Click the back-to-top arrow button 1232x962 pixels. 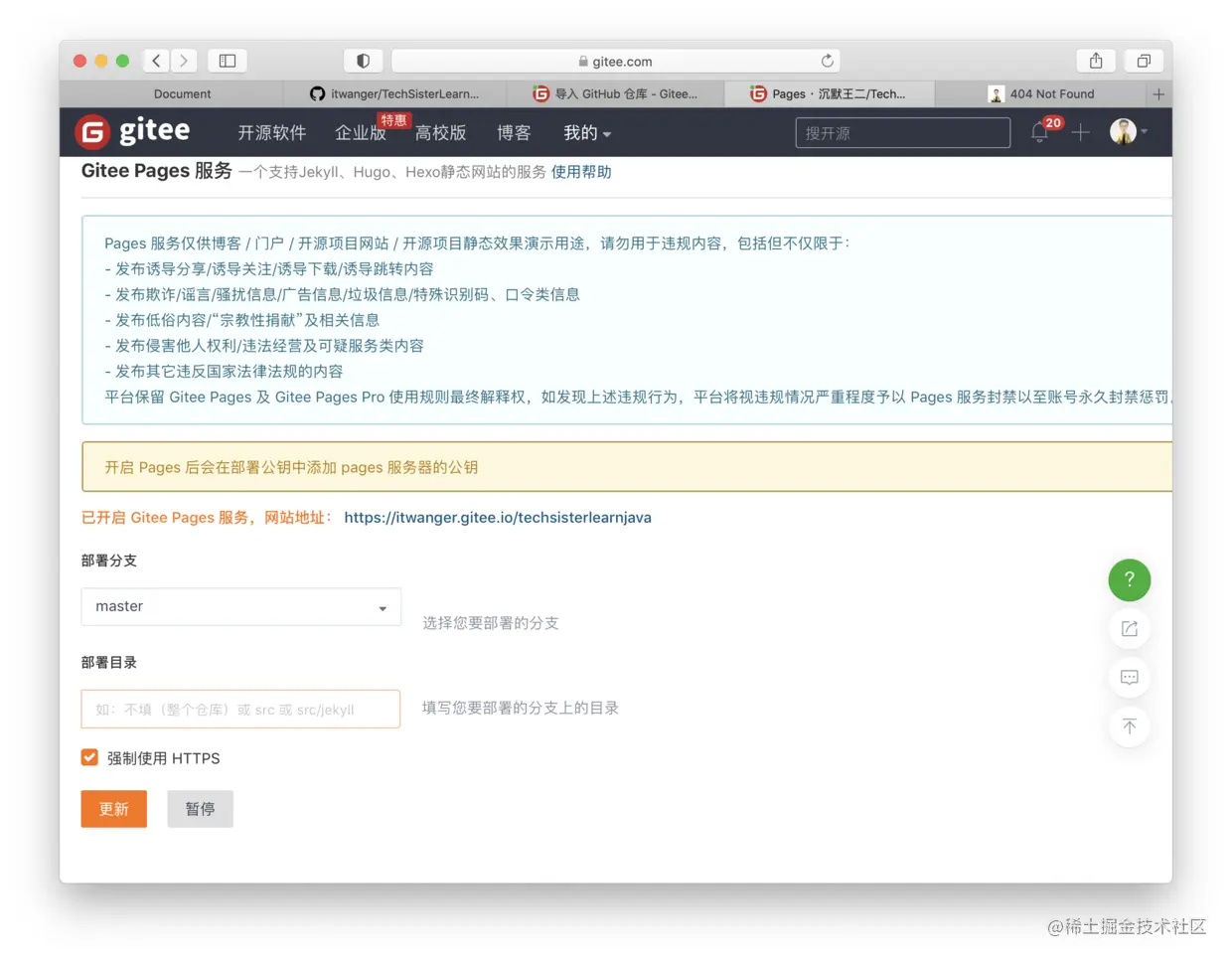pyautogui.click(x=1129, y=726)
